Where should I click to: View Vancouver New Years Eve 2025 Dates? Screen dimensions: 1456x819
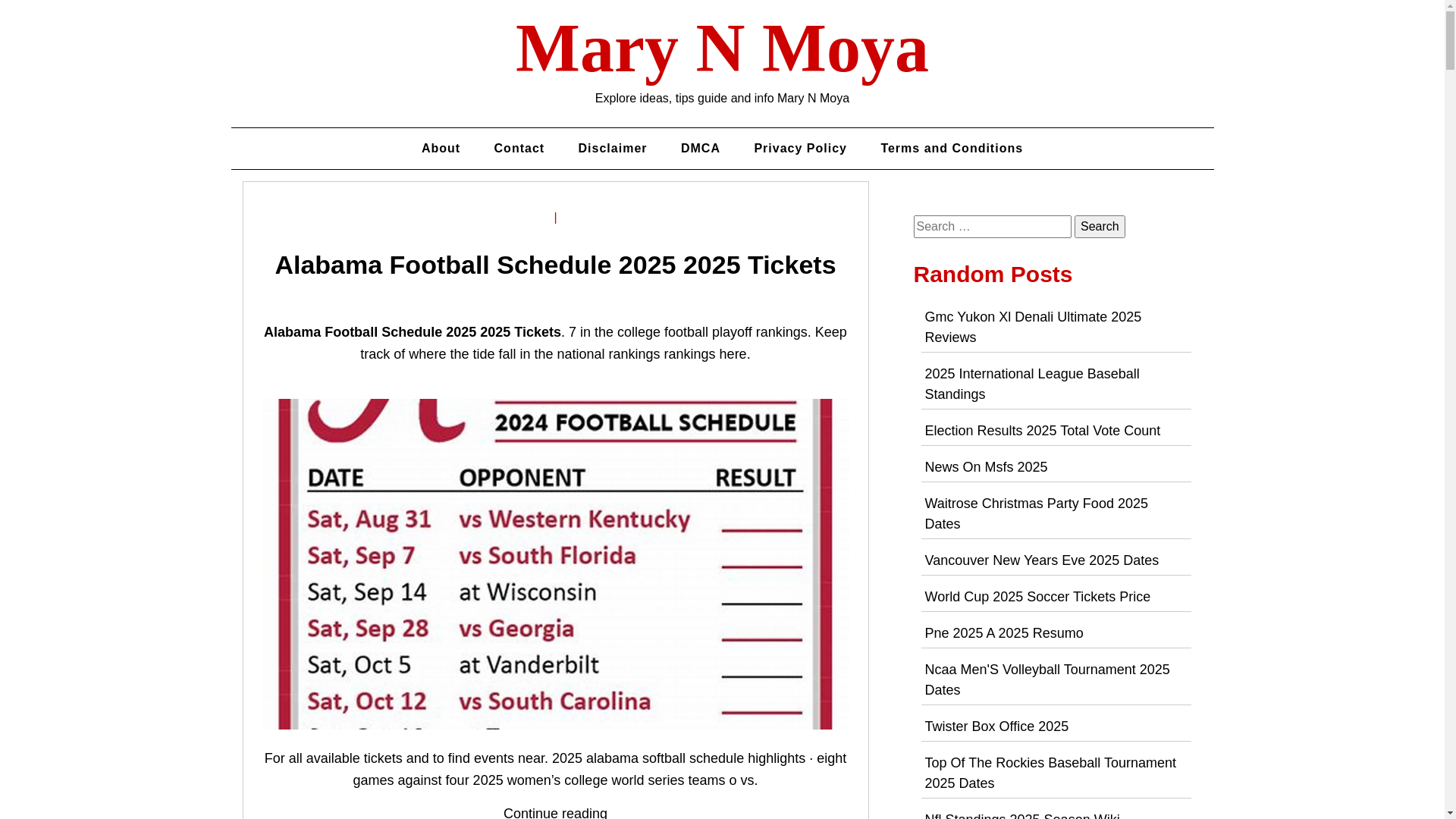coord(1041,560)
